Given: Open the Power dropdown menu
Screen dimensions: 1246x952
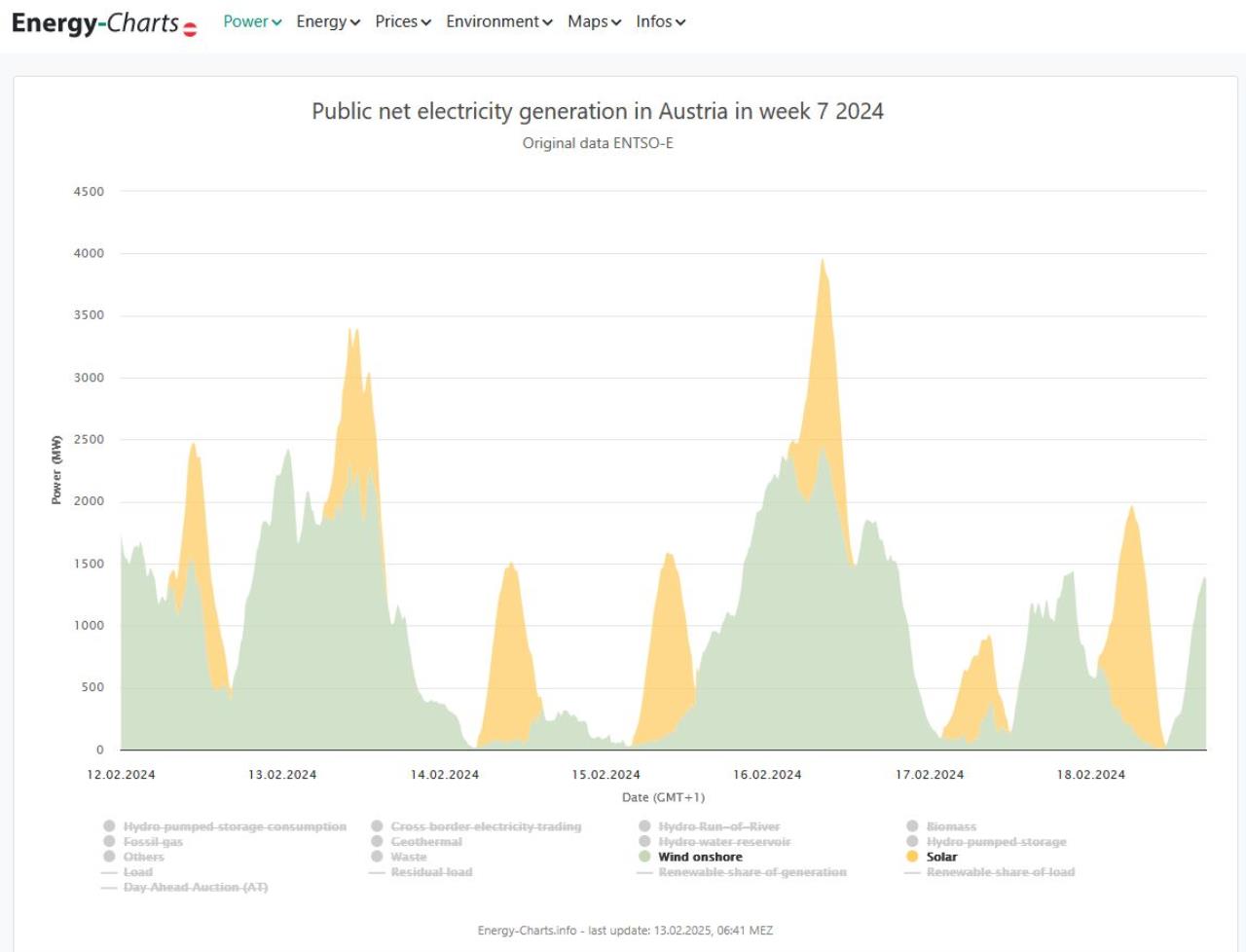Looking at the screenshot, I should (252, 21).
